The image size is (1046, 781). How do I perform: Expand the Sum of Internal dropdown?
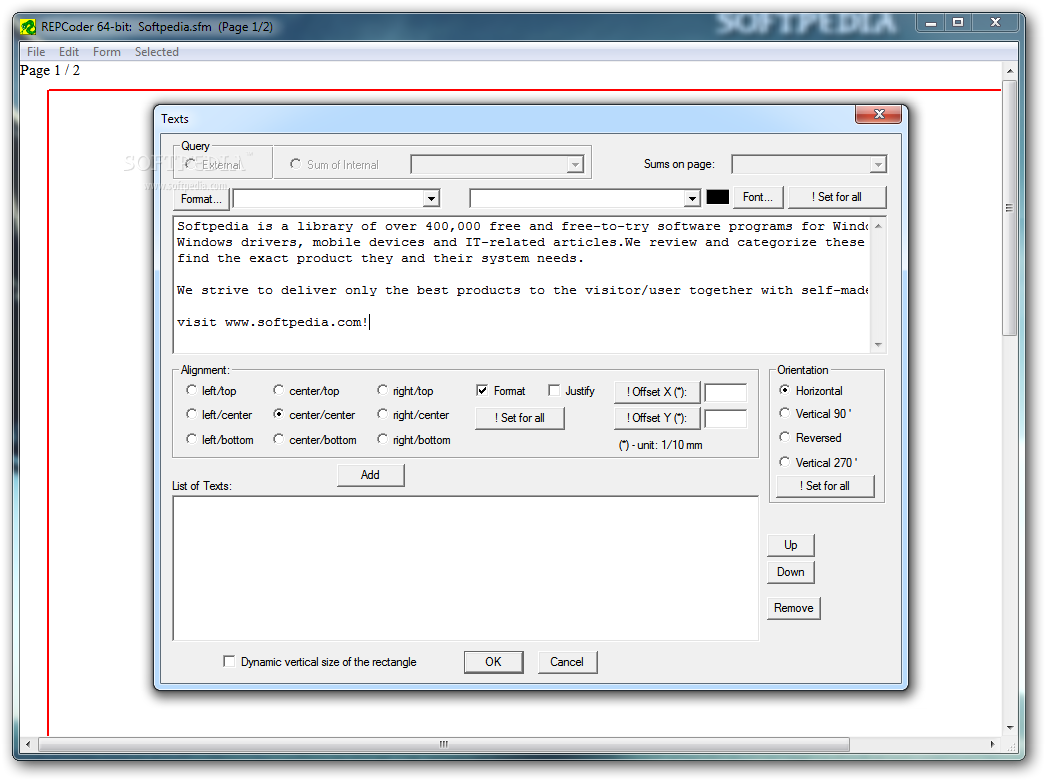coord(575,165)
